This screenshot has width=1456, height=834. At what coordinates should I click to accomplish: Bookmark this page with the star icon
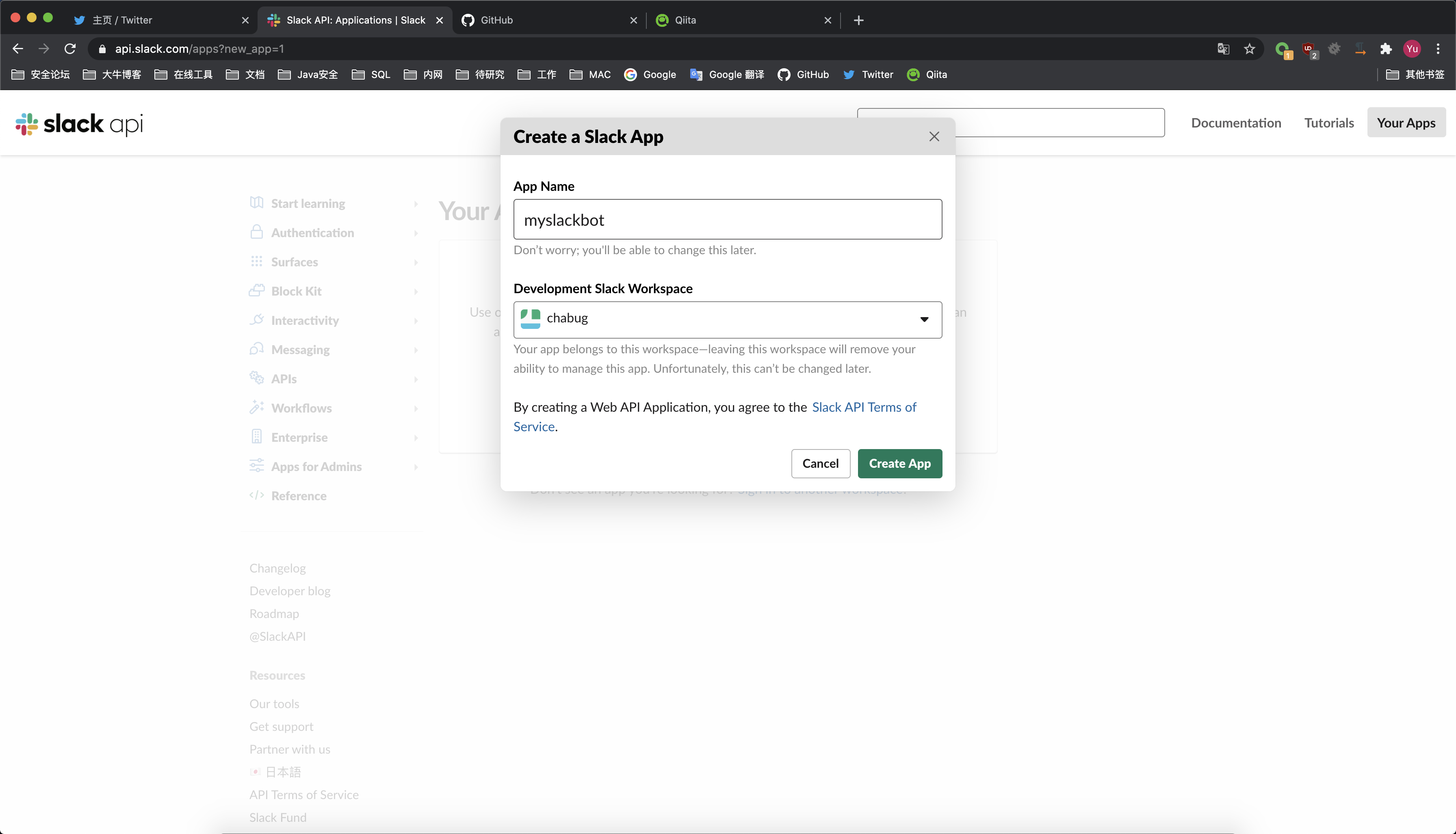1249,49
